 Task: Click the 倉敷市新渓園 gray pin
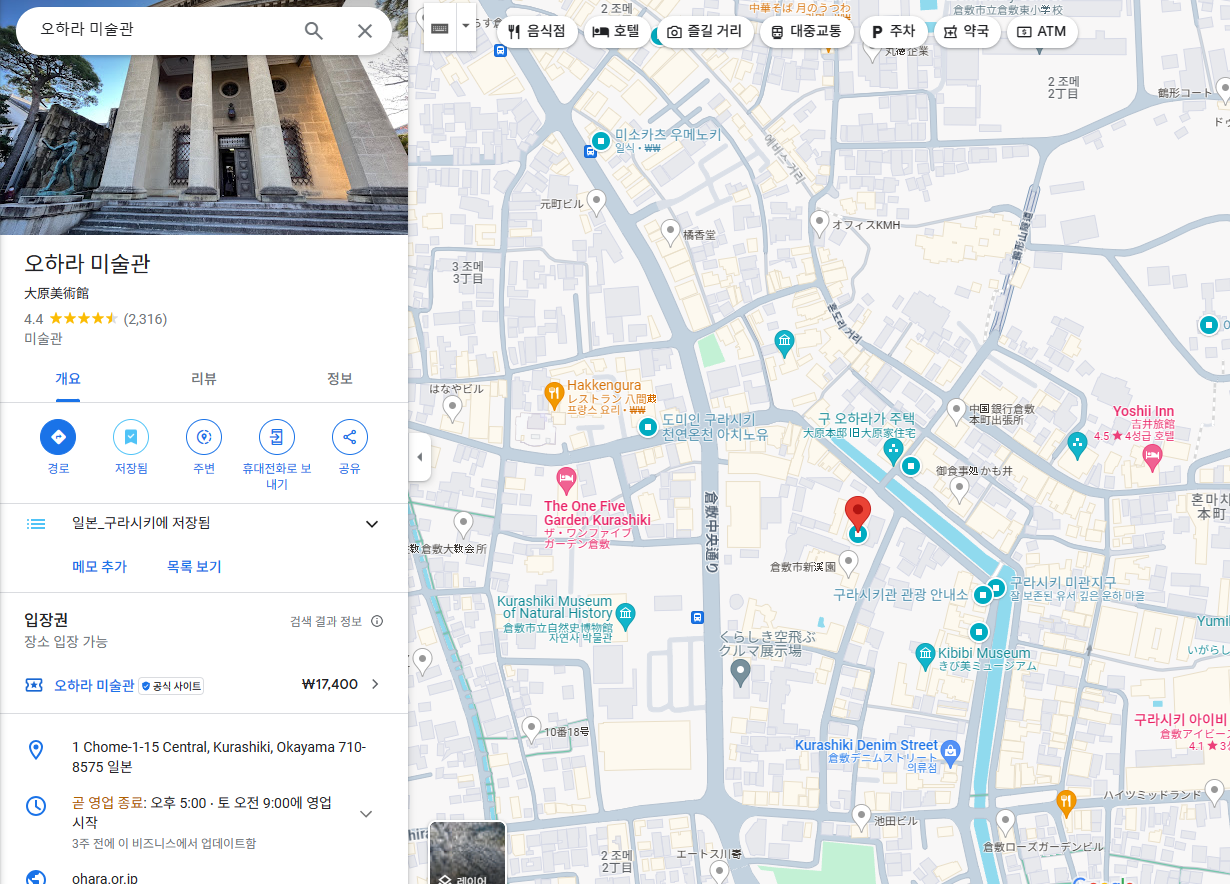[x=848, y=564]
